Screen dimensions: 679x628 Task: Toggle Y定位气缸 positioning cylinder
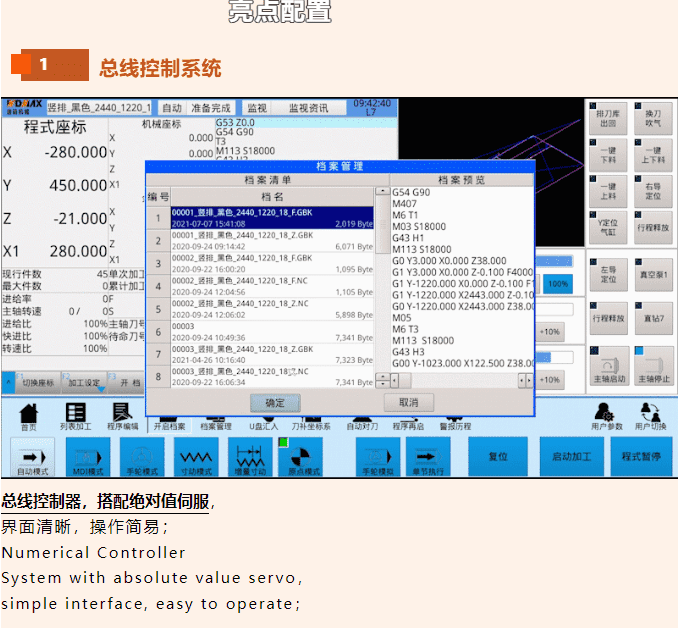[x=608, y=227]
